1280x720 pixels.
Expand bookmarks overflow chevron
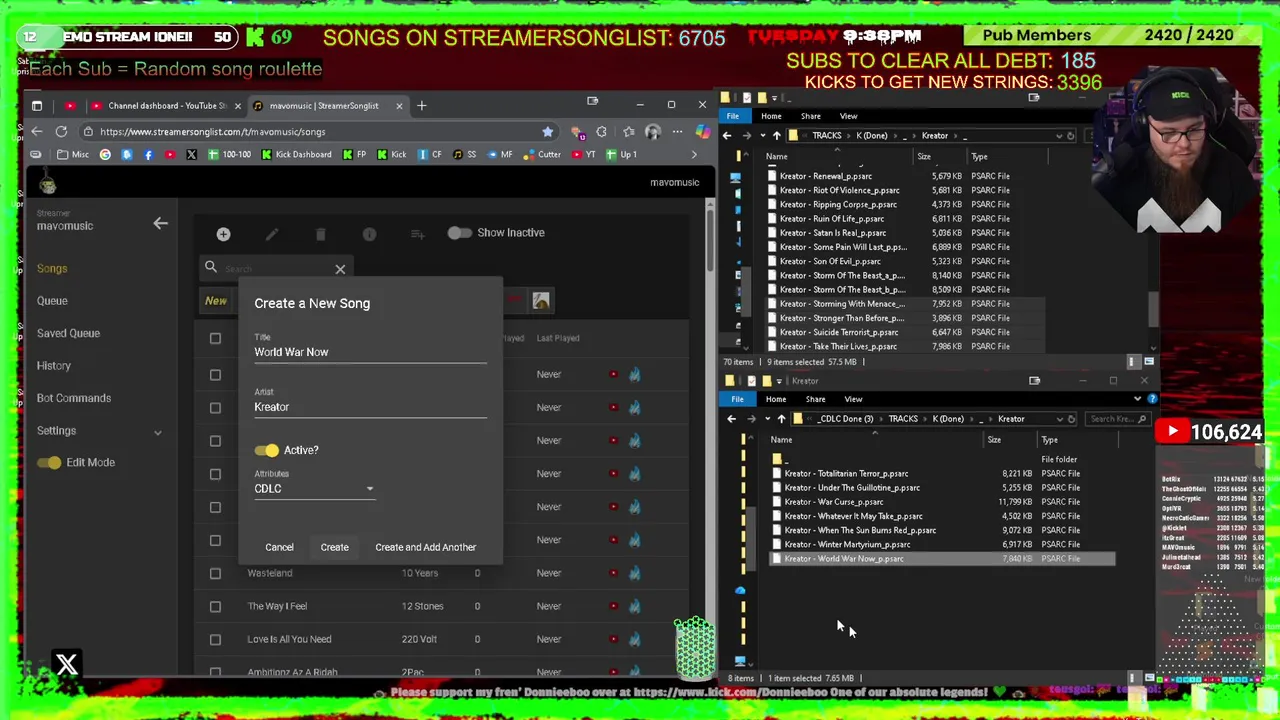click(694, 154)
